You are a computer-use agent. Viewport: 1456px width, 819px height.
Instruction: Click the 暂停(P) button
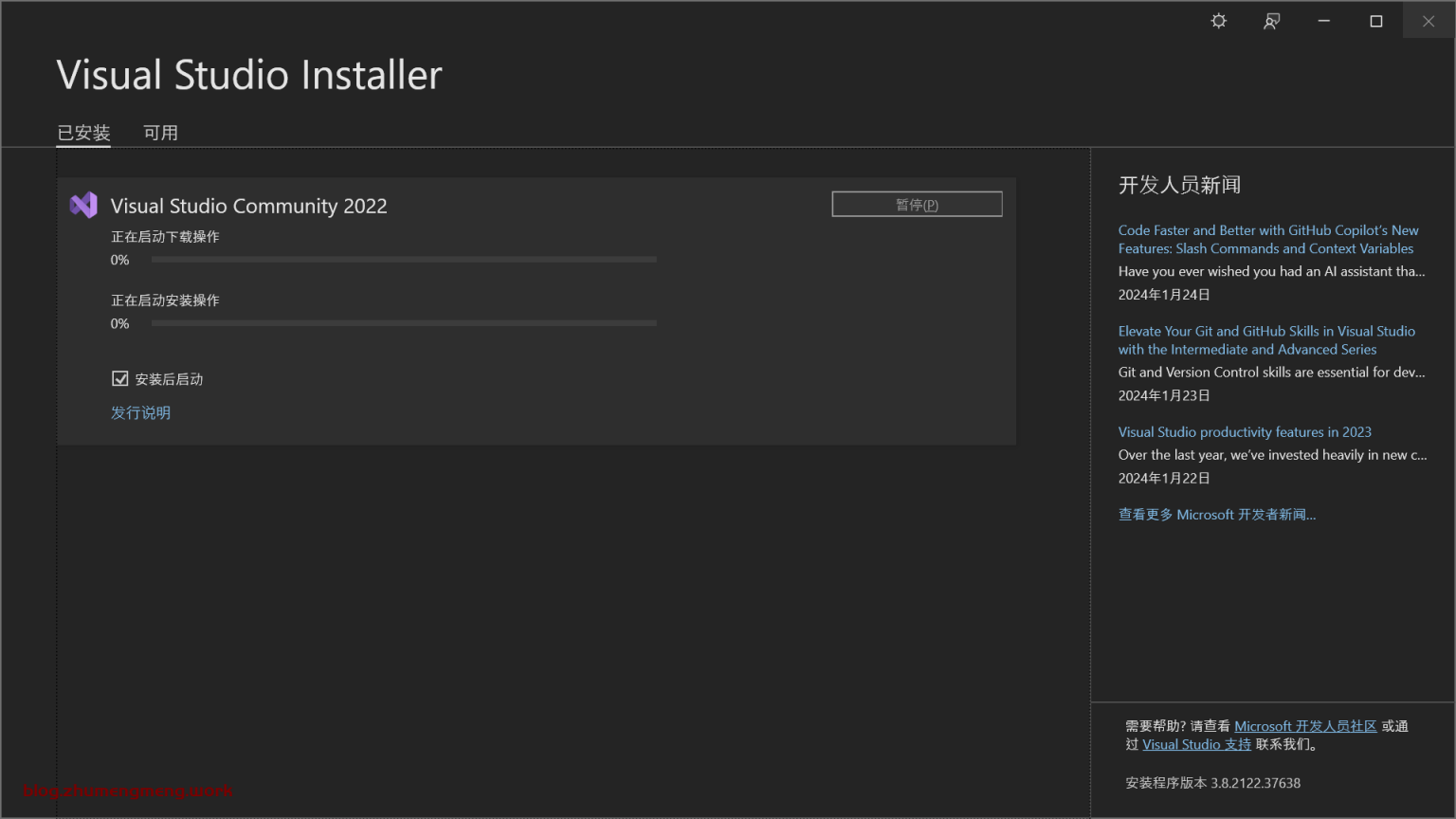click(917, 204)
